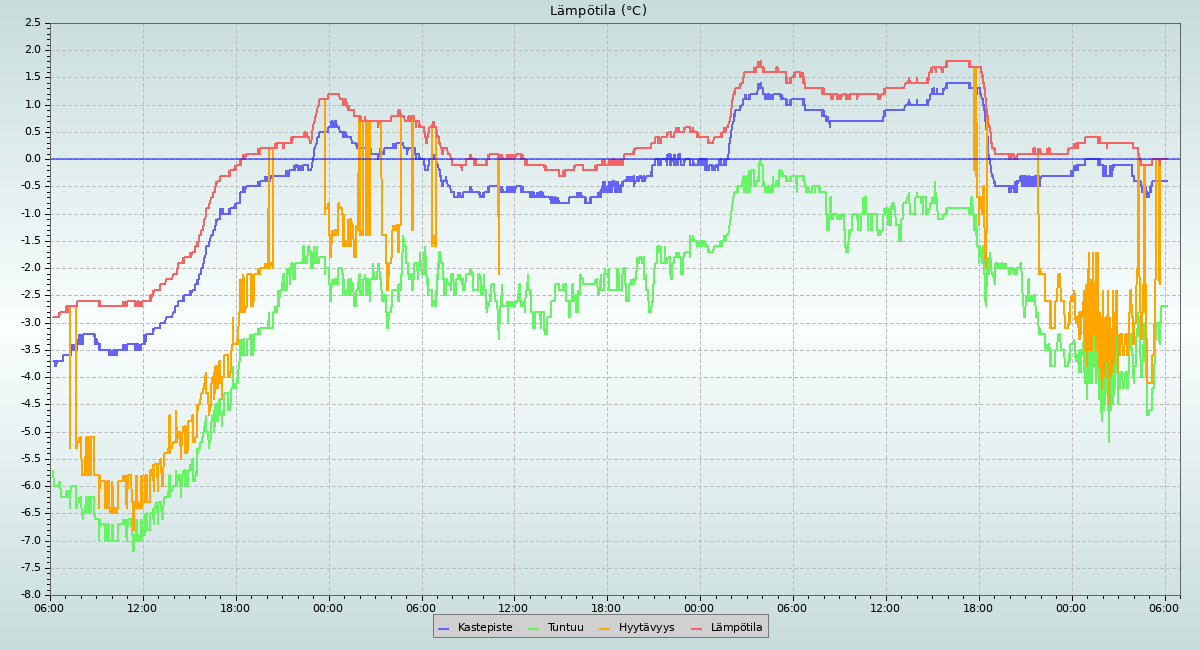Image resolution: width=1200 pixels, height=650 pixels.
Task: Select the 0.0 y-axis tick label
Action: coord(32,159)
